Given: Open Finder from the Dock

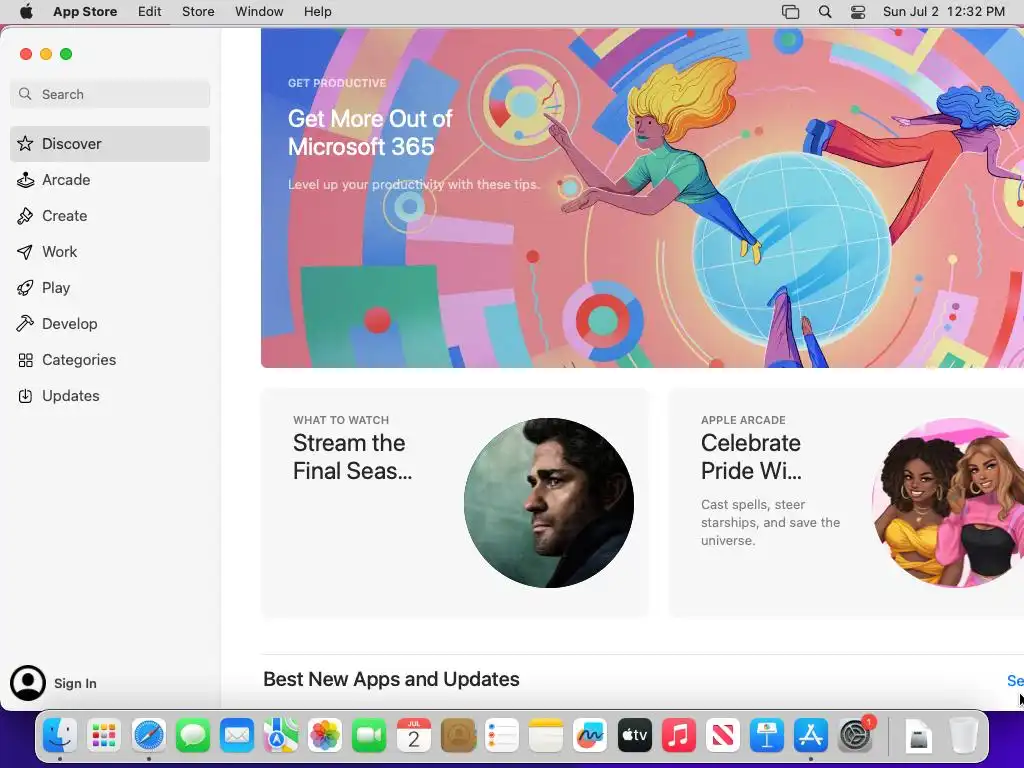Looking at the screenshot, I should coord(59,736).
